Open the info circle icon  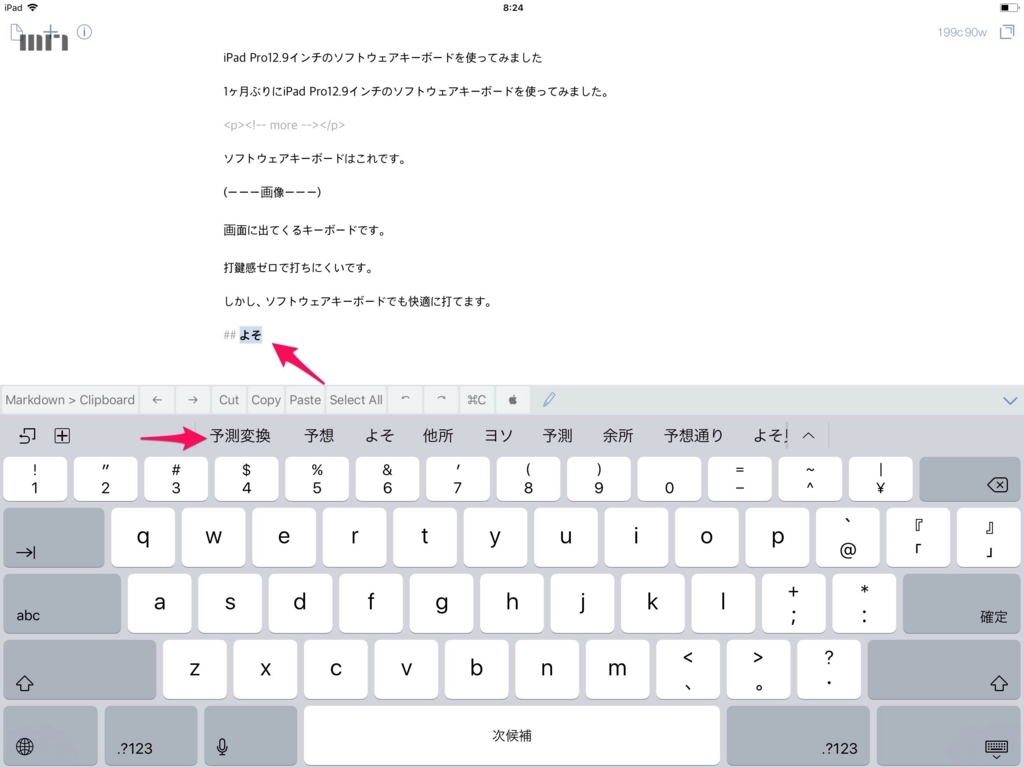click(x=84, y=31)
